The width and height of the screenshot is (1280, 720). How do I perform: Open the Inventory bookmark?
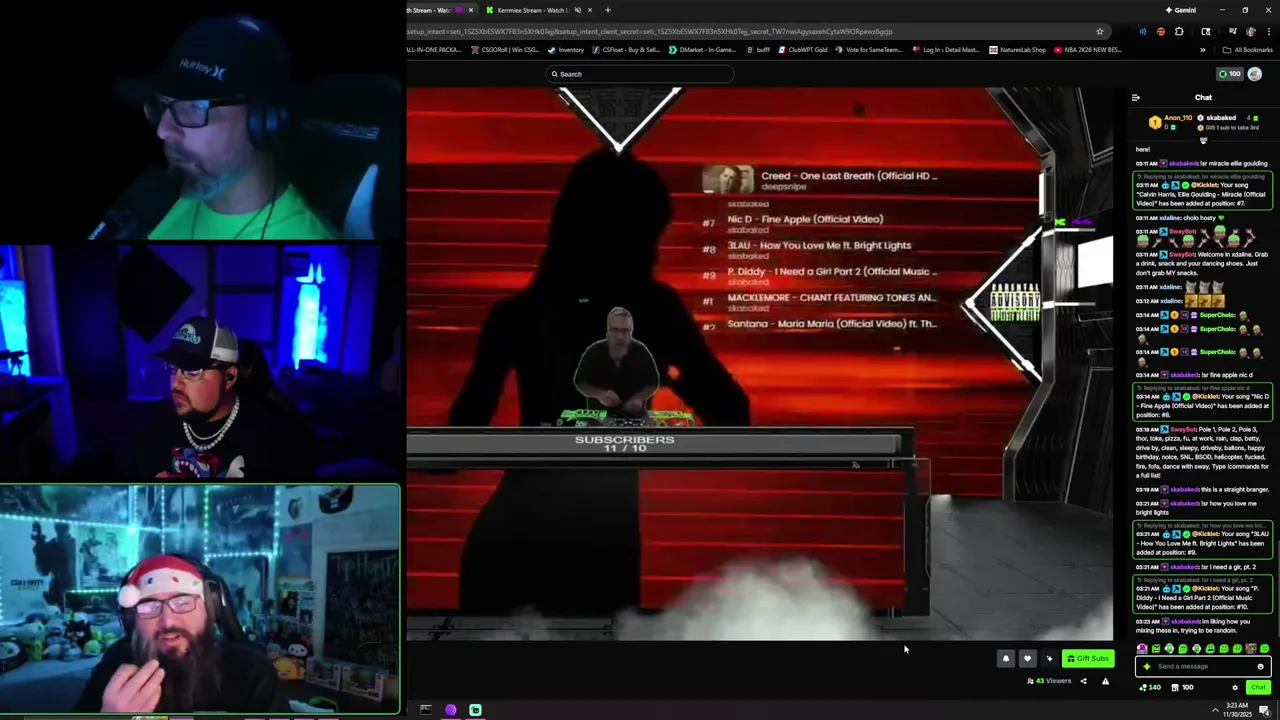click(566, 50)
